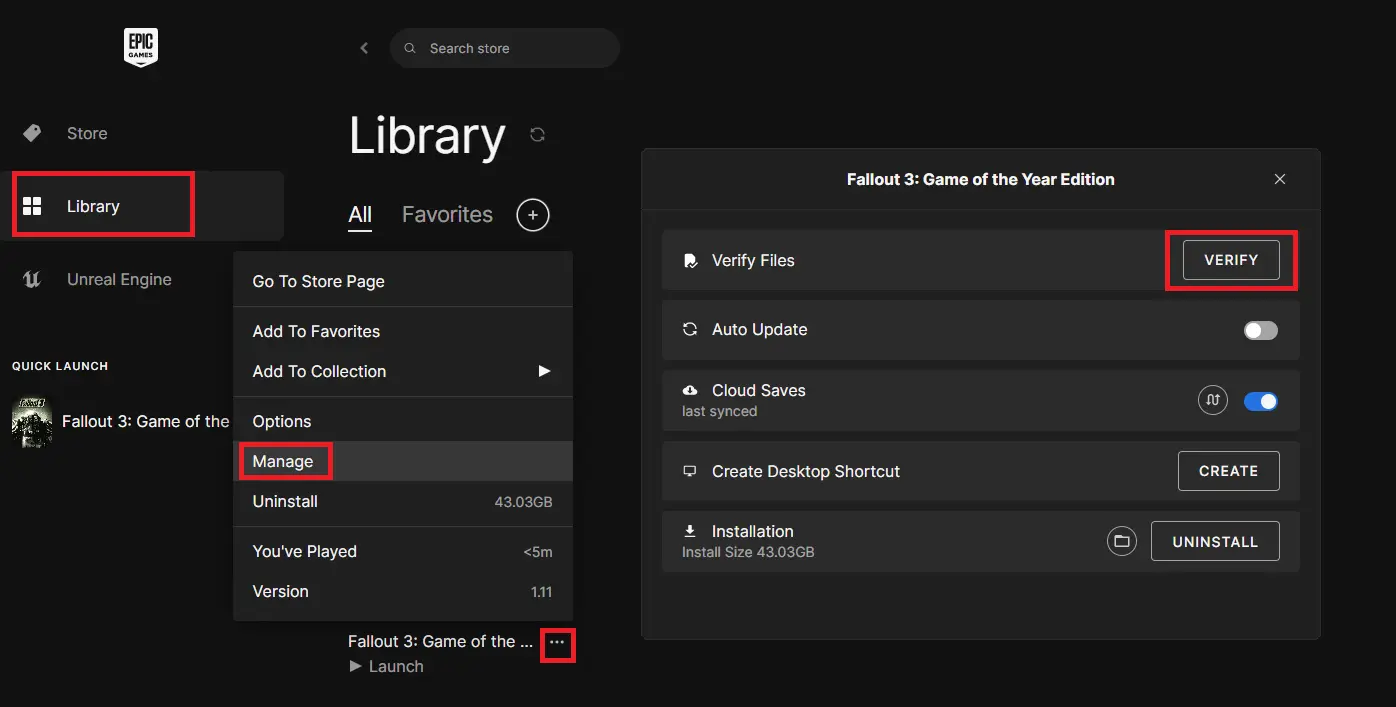Switch to the Favorites tab
1396x707 pixels.
tap(447, 214)
